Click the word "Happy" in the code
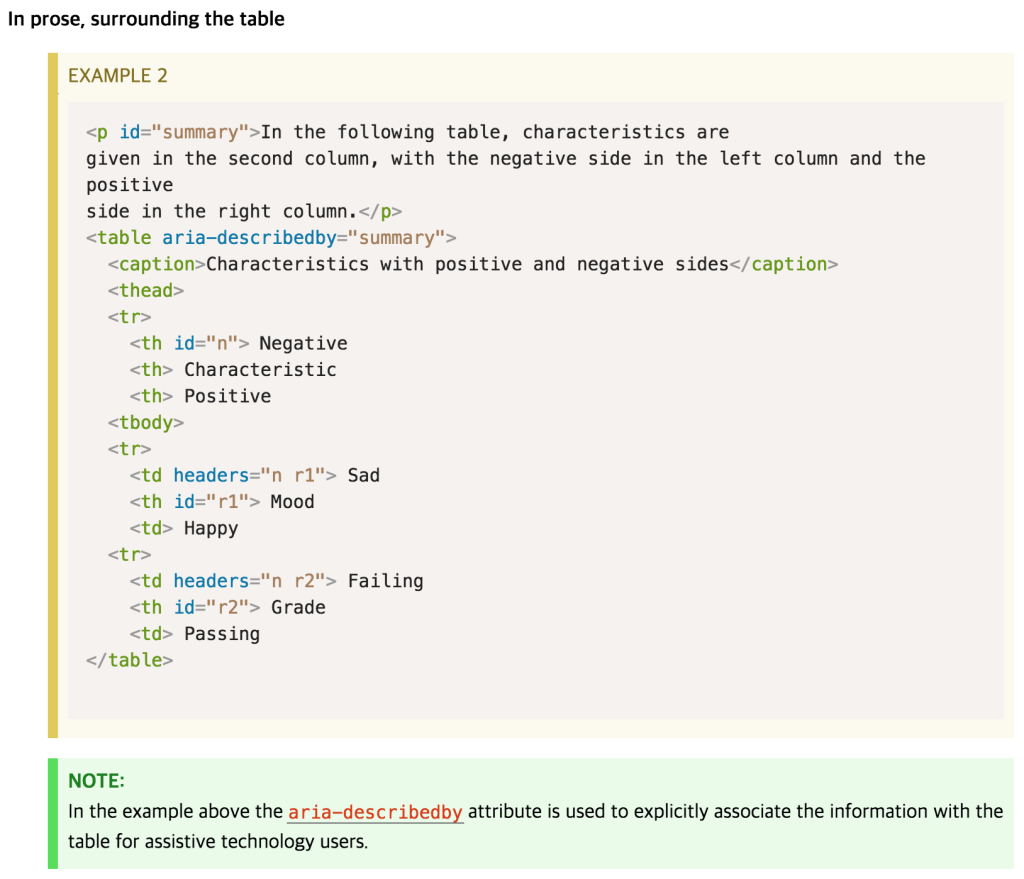 (211, 528)
